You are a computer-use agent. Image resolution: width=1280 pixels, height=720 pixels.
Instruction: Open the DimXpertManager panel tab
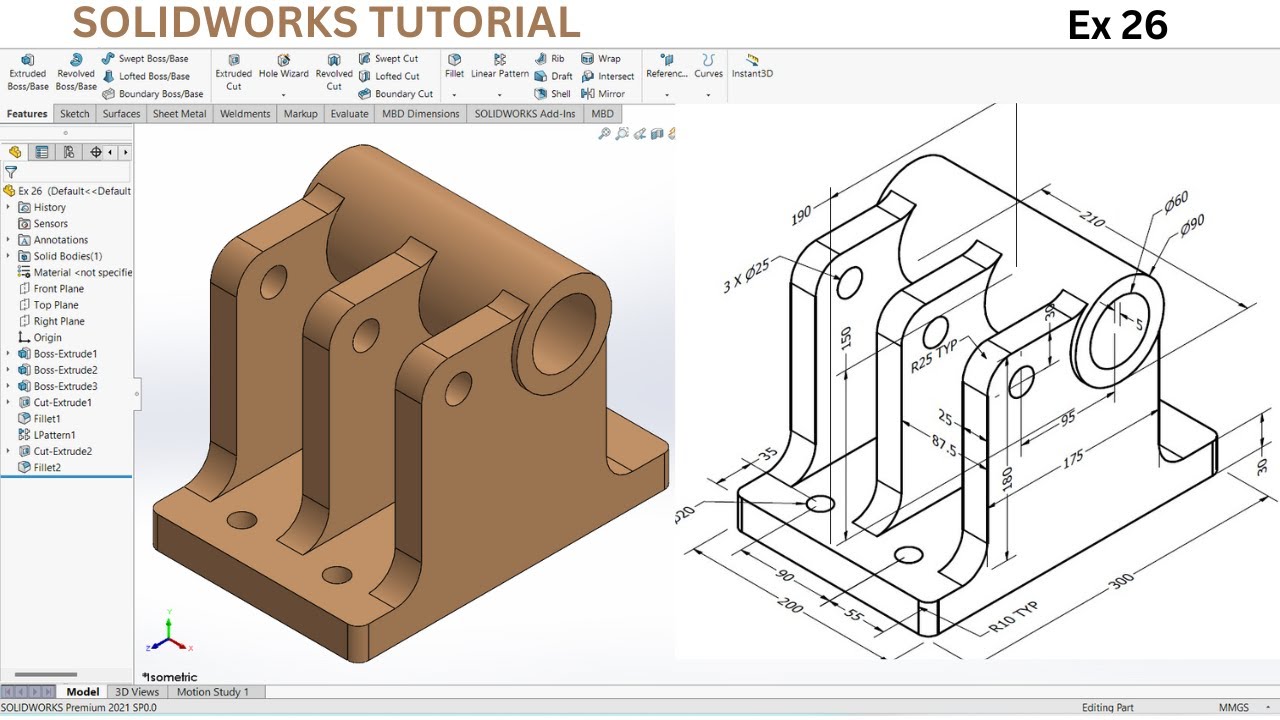coord(96,152)
